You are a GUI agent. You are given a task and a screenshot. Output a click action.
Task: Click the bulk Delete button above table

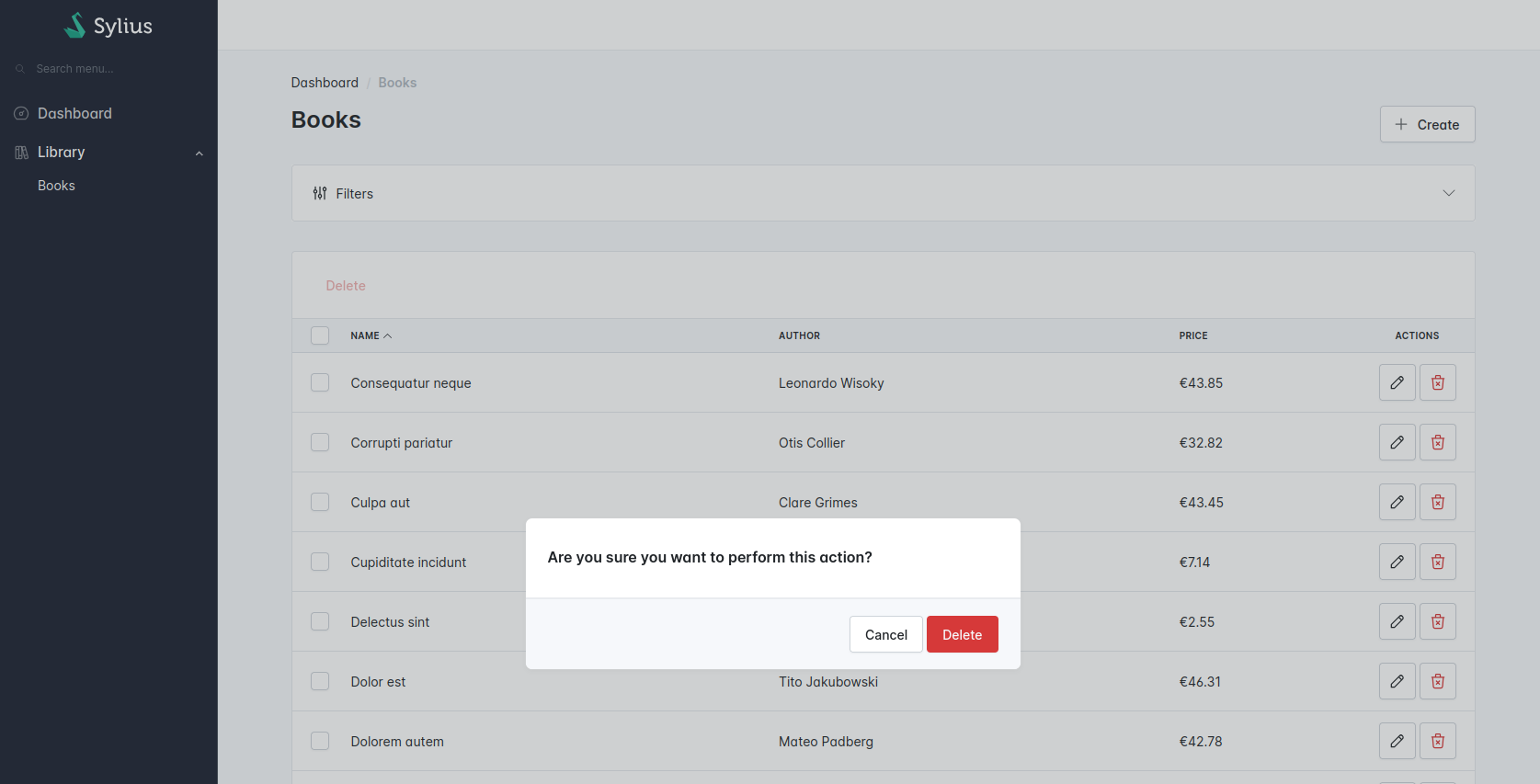tap(346, 286)
